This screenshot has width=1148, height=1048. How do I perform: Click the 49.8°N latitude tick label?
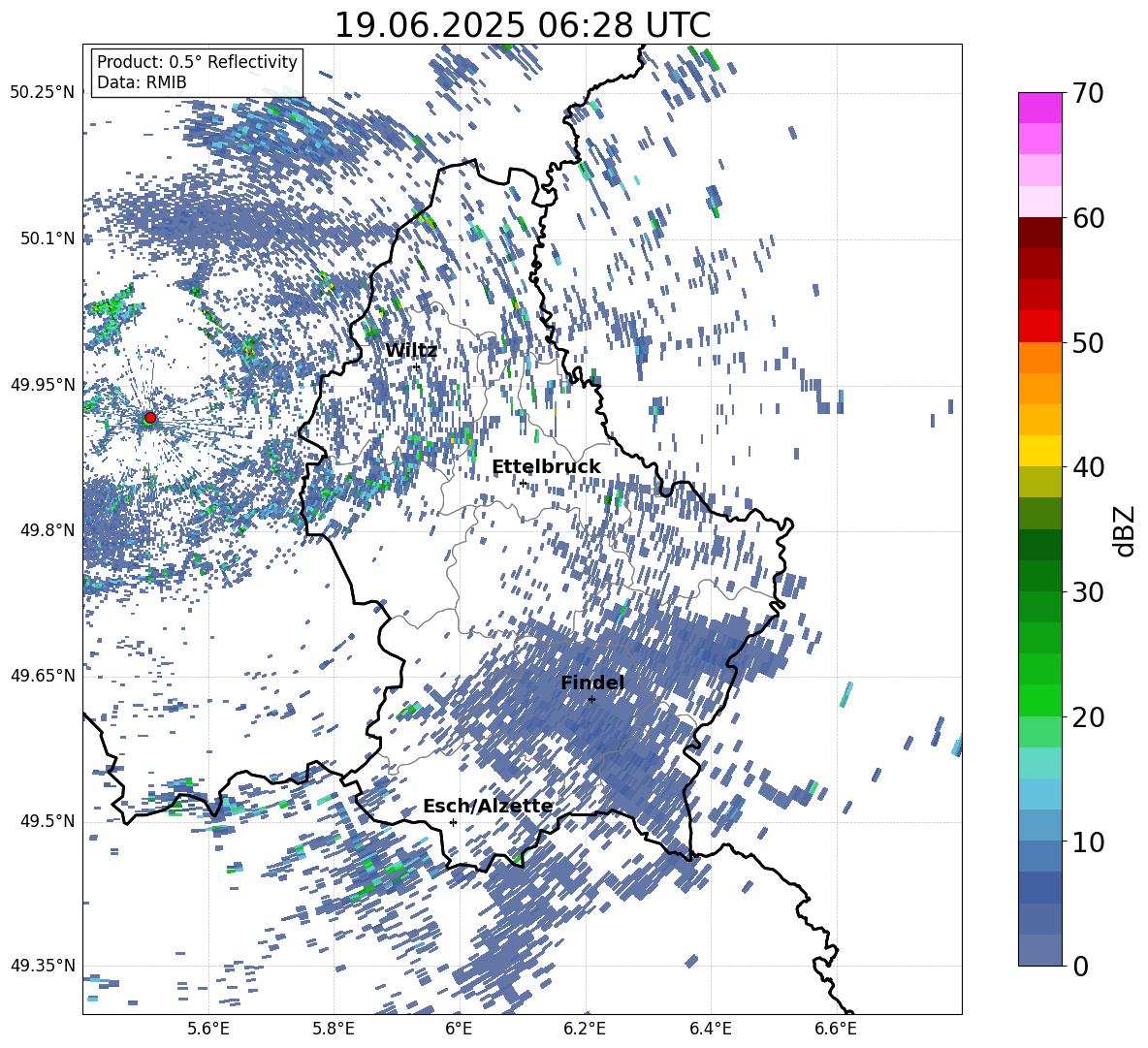tap(47, 530)
